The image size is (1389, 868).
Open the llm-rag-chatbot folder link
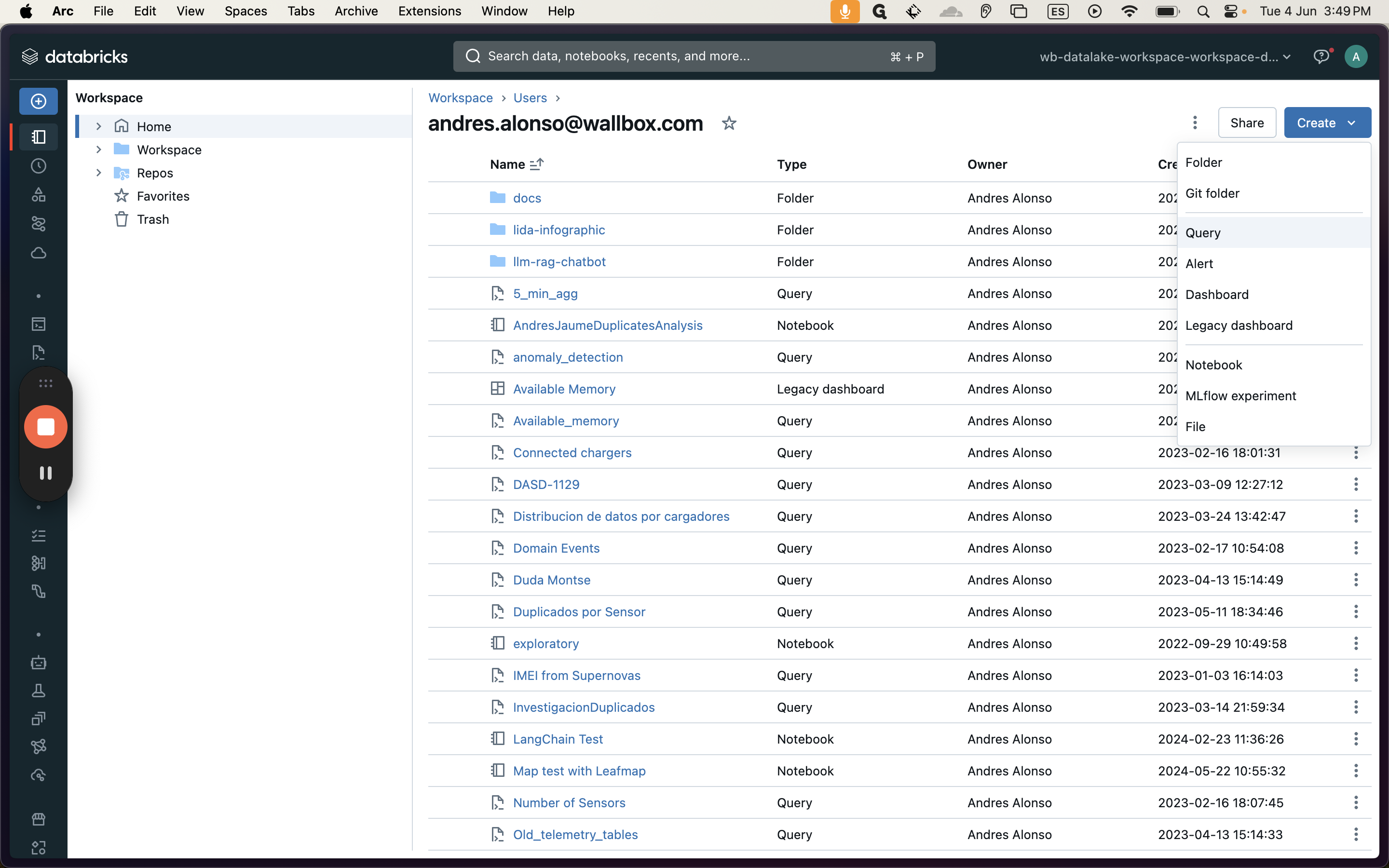[x=559, y=262]
